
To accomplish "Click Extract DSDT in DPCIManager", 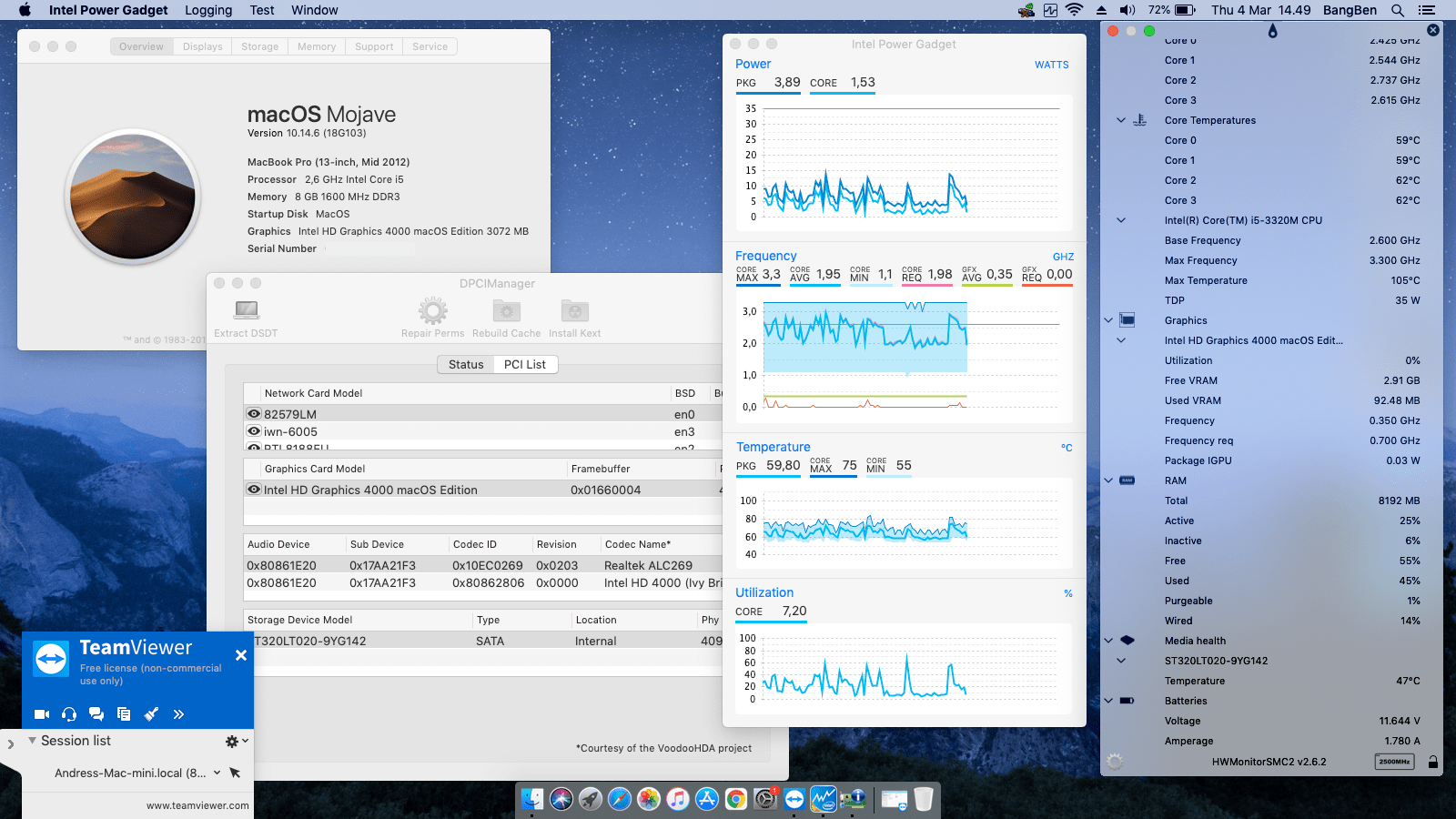I will tap(246, 318).
